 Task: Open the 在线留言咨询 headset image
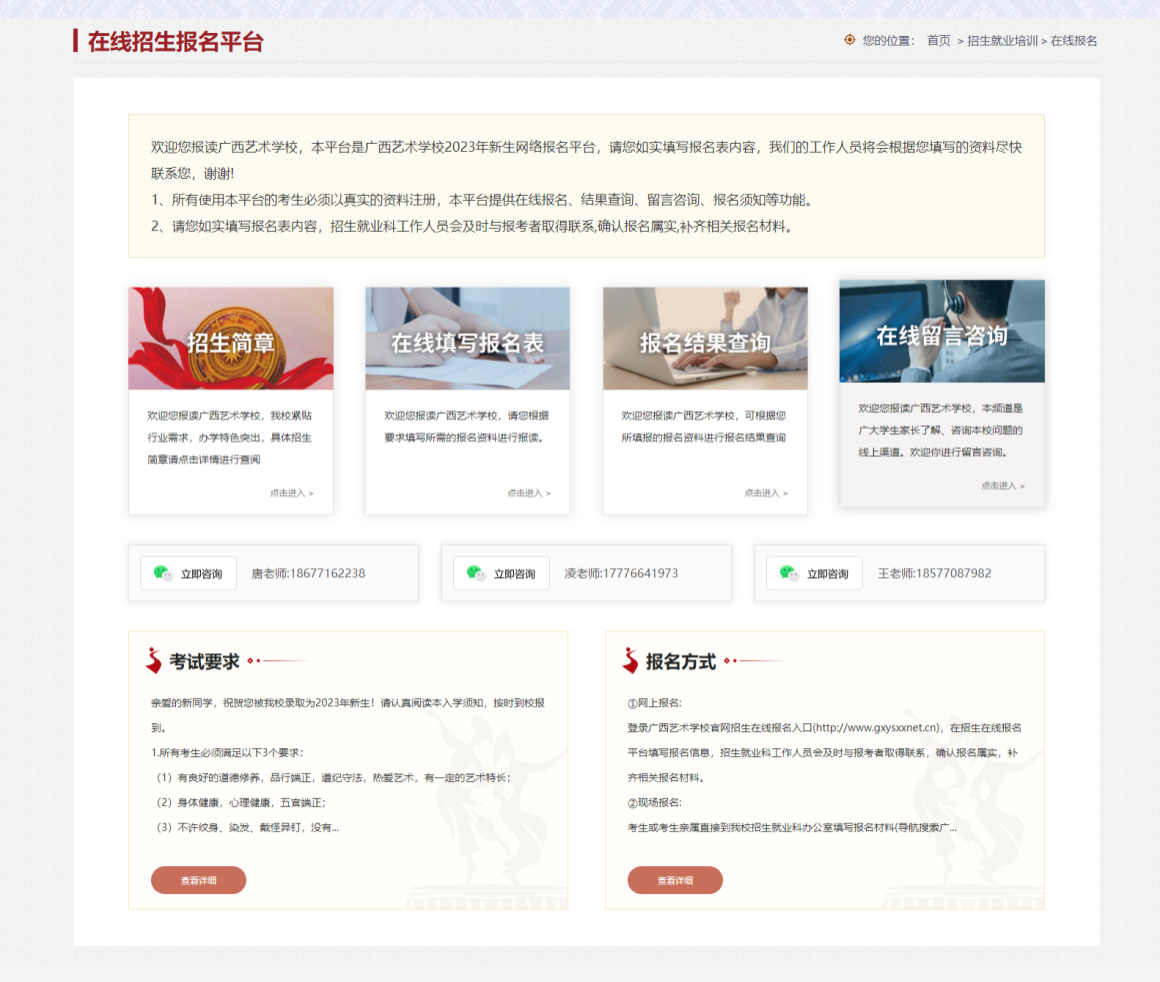[x=941, y=330]
